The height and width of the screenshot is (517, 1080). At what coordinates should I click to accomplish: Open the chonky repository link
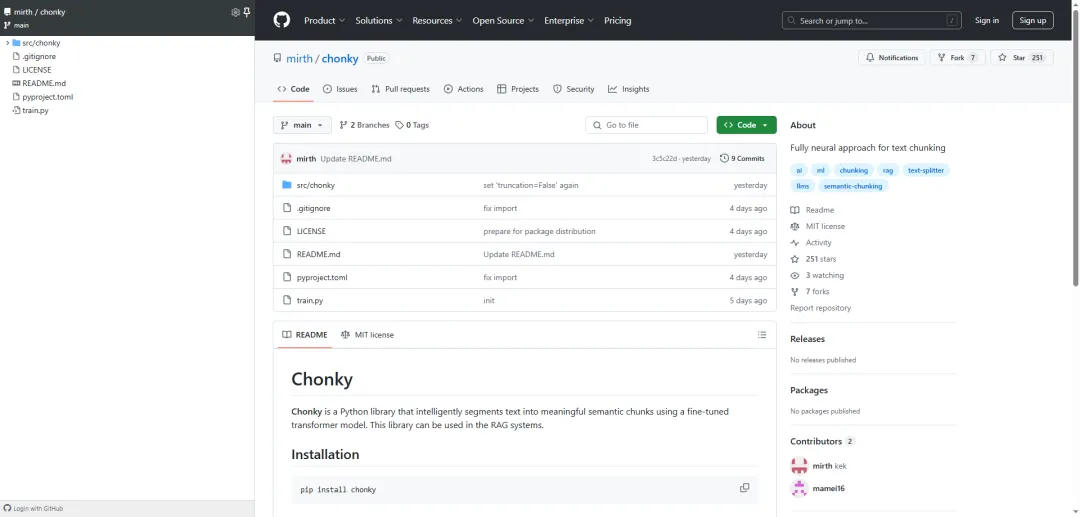tap(340, 59)
